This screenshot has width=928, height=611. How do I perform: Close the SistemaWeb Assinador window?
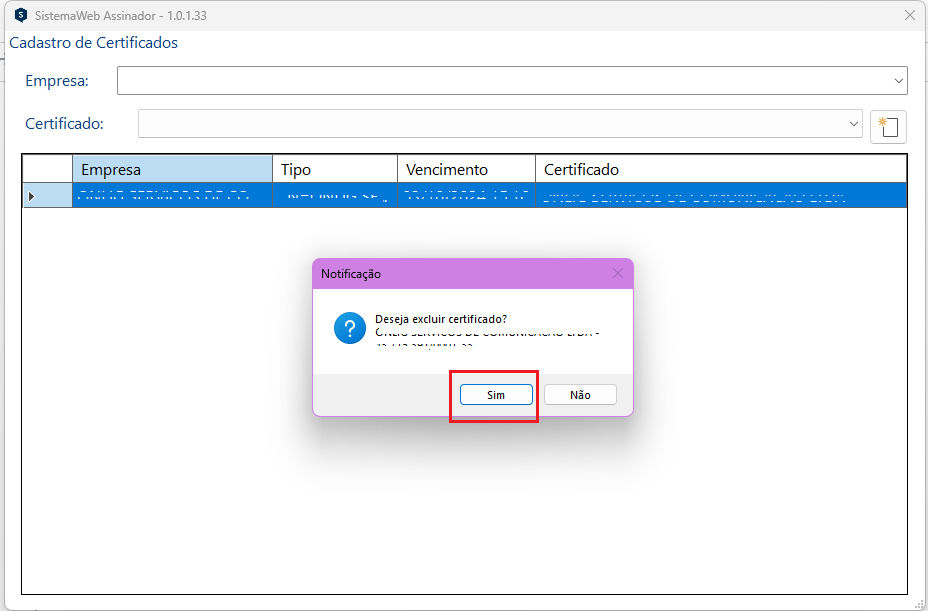(909, 16)
